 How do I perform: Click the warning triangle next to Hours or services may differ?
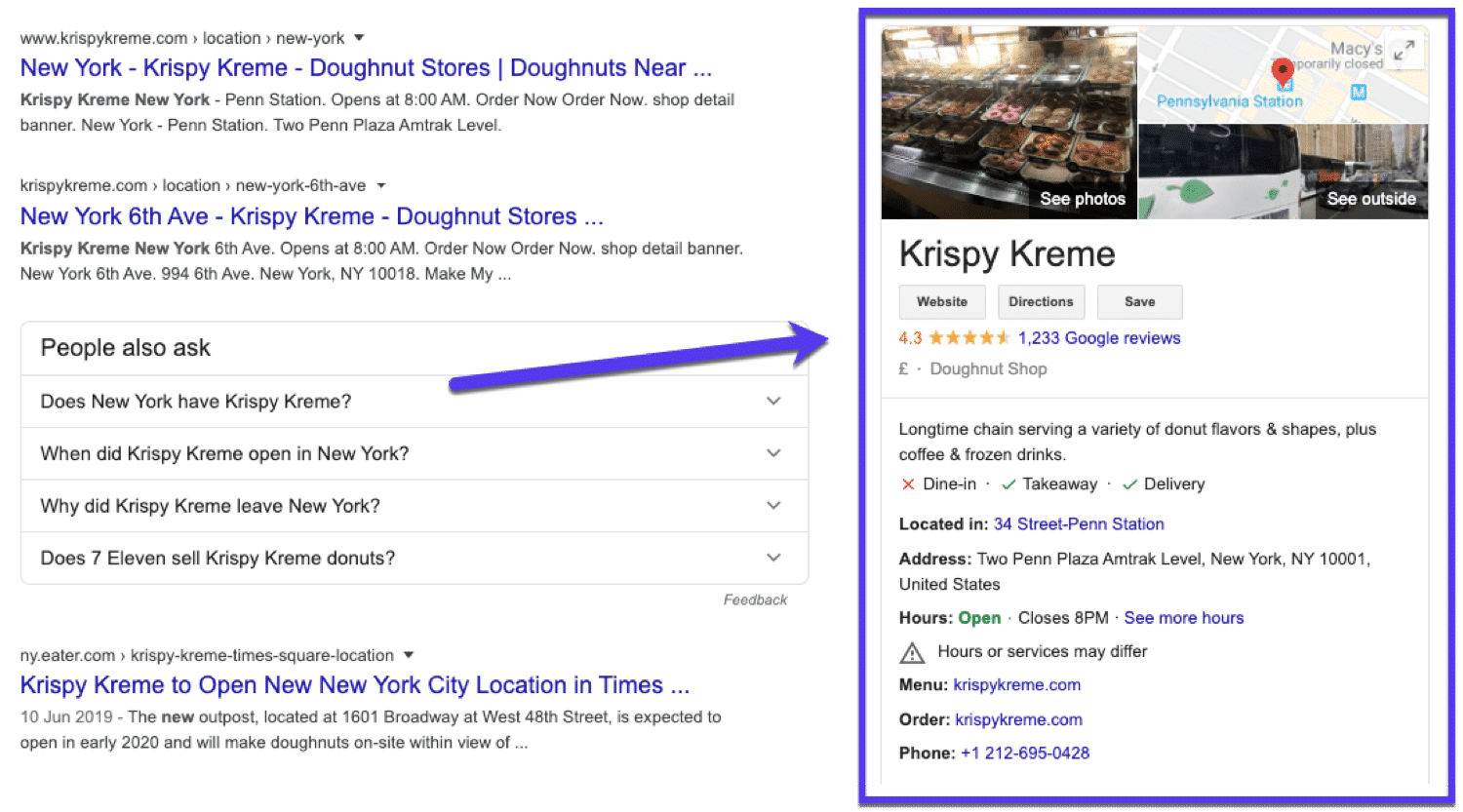pyautogui.click(x=911, y=652)
